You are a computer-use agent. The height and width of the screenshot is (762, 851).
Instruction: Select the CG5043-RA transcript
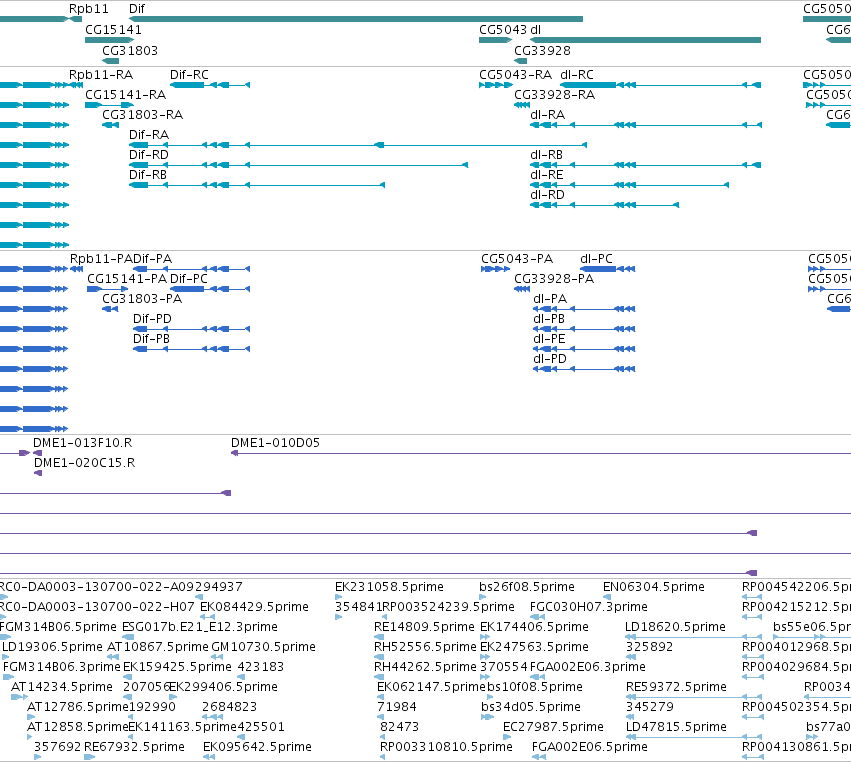click(496, 85)
